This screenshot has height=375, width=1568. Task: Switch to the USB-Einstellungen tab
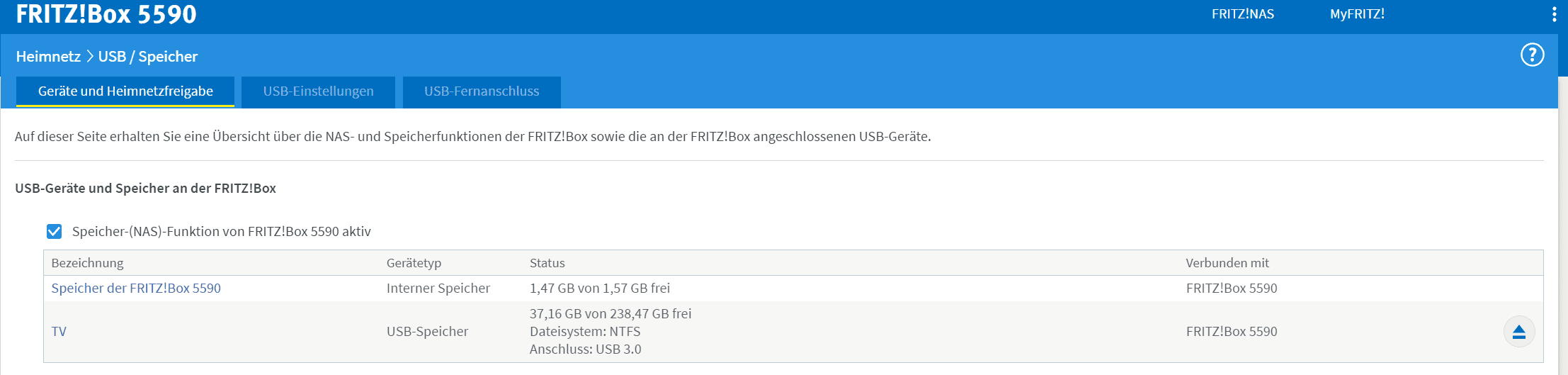[x=318, y=91]
